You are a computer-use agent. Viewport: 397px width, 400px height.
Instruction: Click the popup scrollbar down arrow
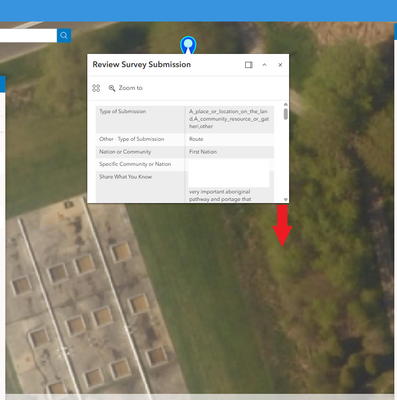tap(286, 200)
